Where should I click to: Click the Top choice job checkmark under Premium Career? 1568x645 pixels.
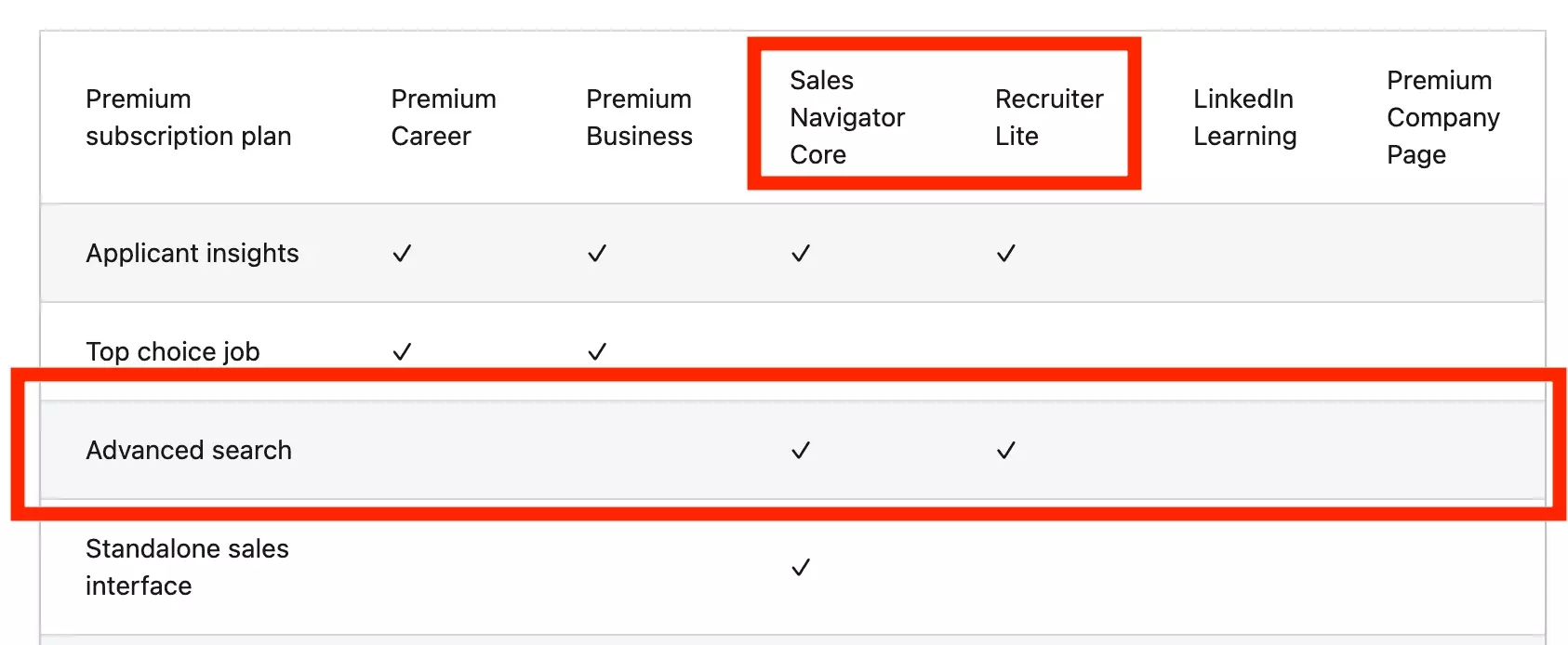402,352
